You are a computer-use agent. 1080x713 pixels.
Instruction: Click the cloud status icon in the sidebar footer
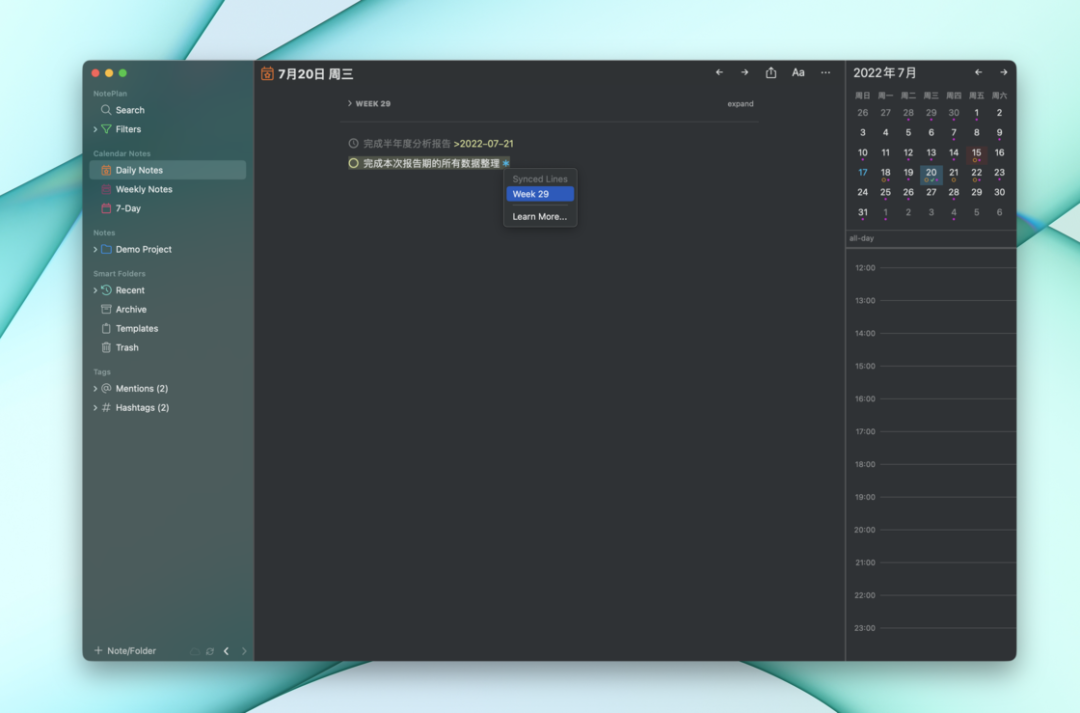pos(195,651)
